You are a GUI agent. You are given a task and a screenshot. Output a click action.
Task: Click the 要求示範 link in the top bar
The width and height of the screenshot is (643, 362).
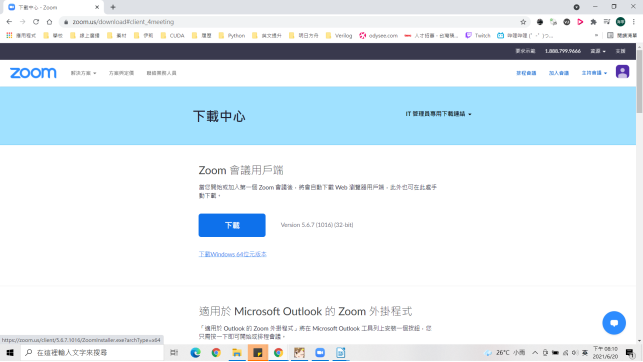[x=525, y=51]
